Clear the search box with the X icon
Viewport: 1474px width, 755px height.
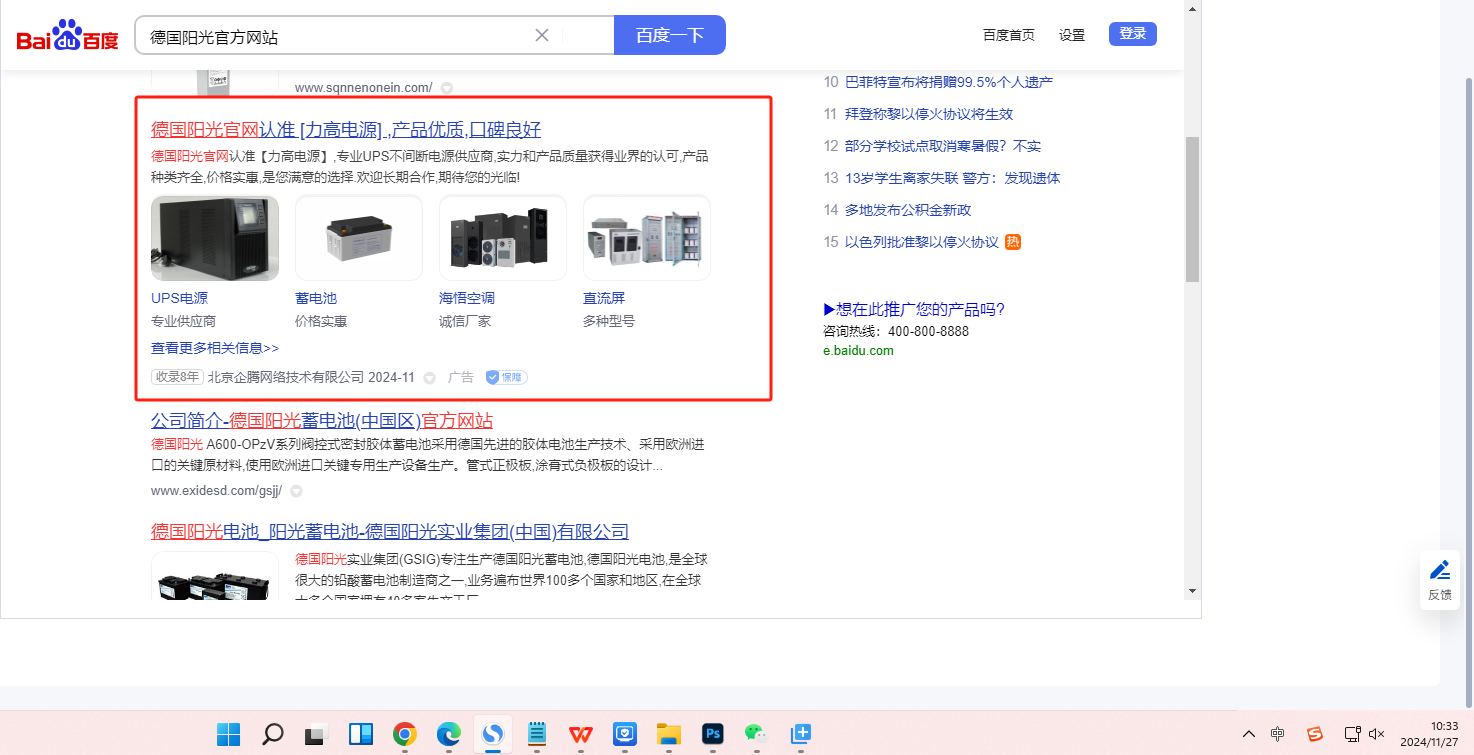coord(542,36)
